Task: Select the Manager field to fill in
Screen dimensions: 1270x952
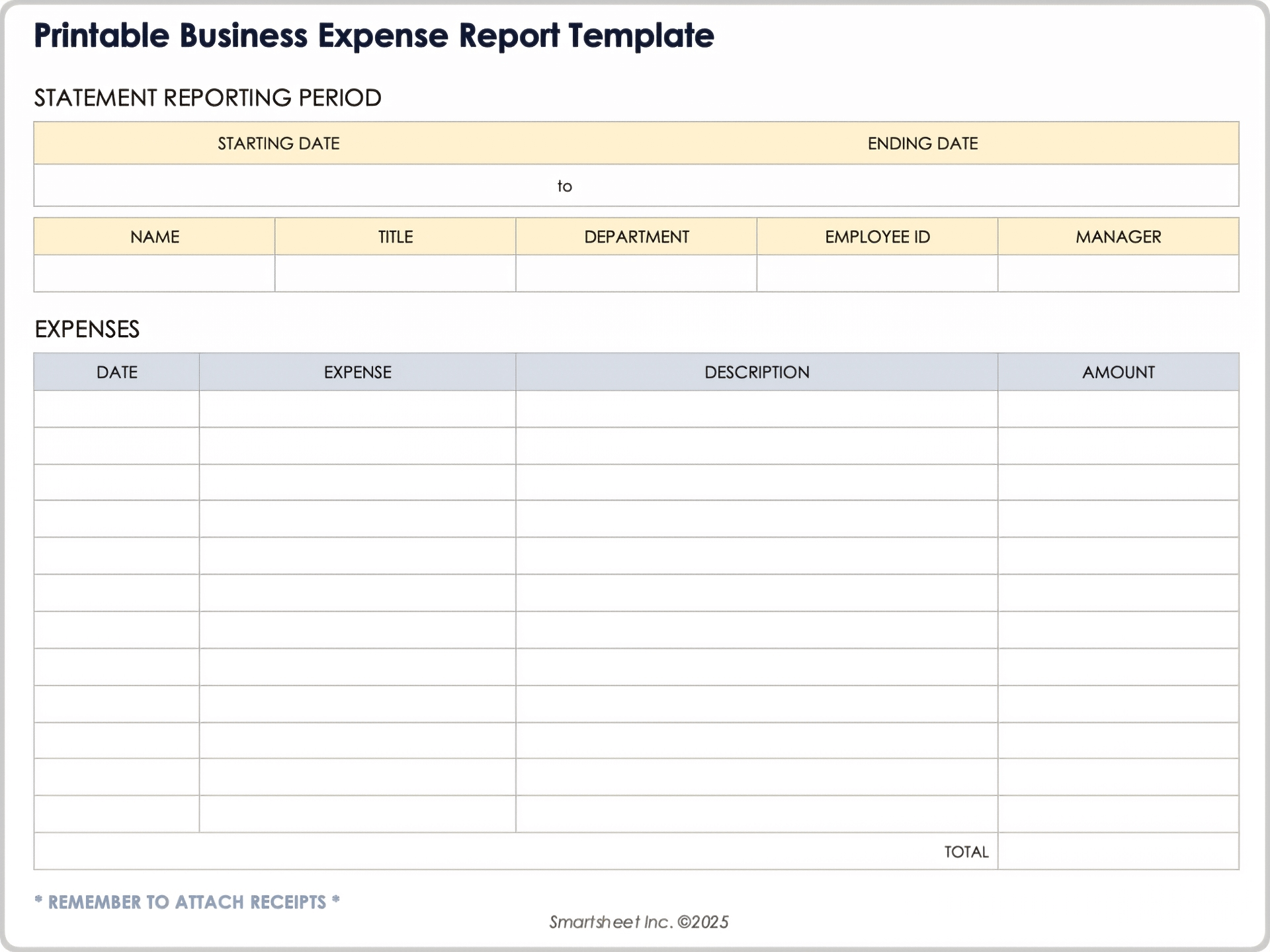Action: click(x=1118, y=273)
